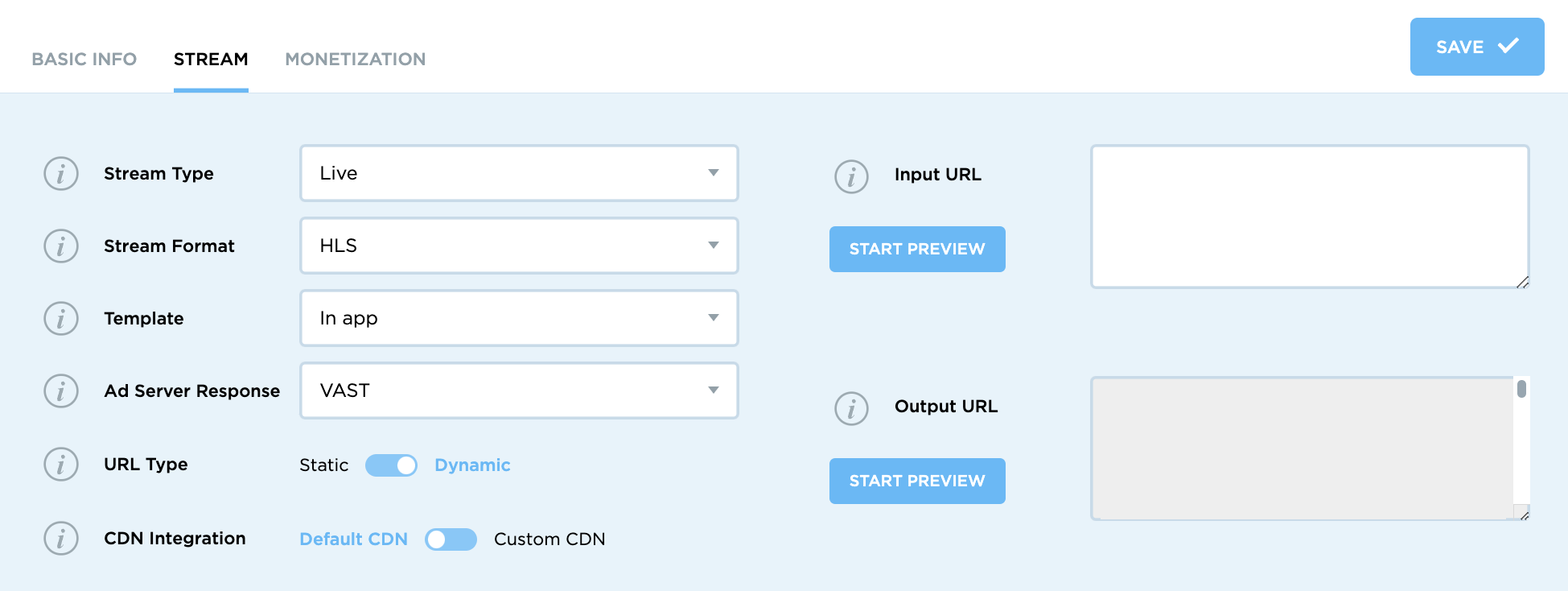Click the info icon beside Ad Server Response
Screen dimensions: 1568x591
coord(61,391)
